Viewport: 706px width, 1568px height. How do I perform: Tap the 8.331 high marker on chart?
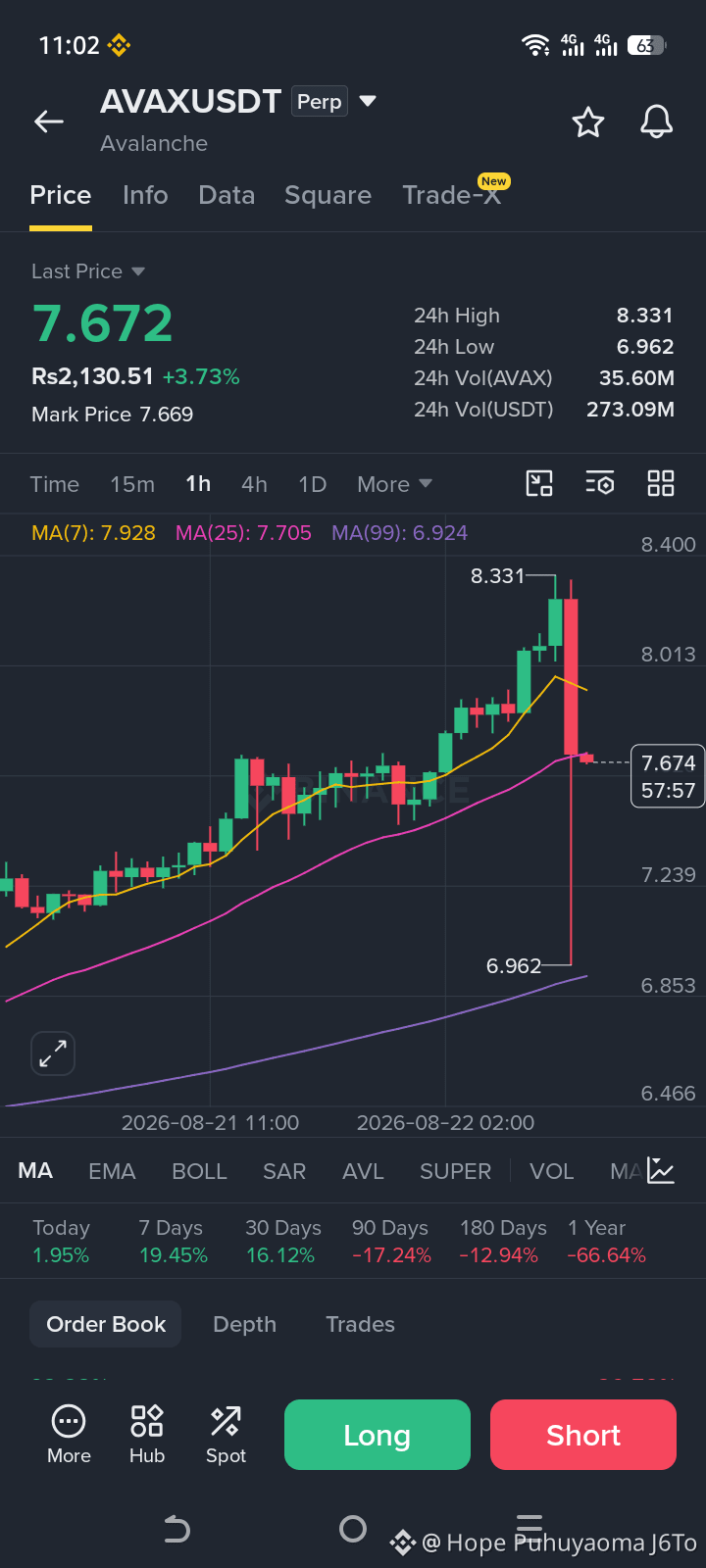click(498, 576)
